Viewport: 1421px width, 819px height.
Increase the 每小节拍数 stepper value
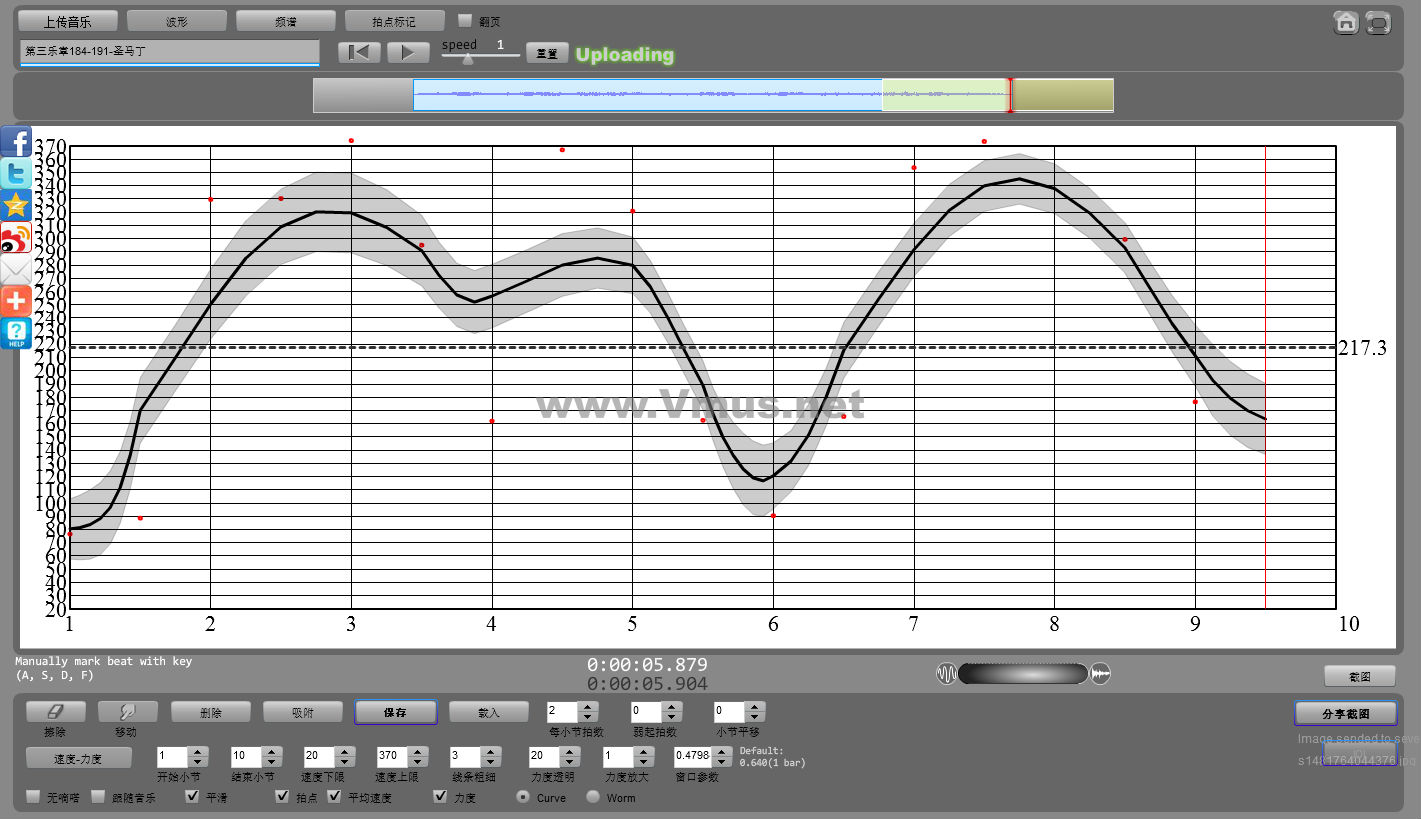pyautogui.click(x=588, y=707)
